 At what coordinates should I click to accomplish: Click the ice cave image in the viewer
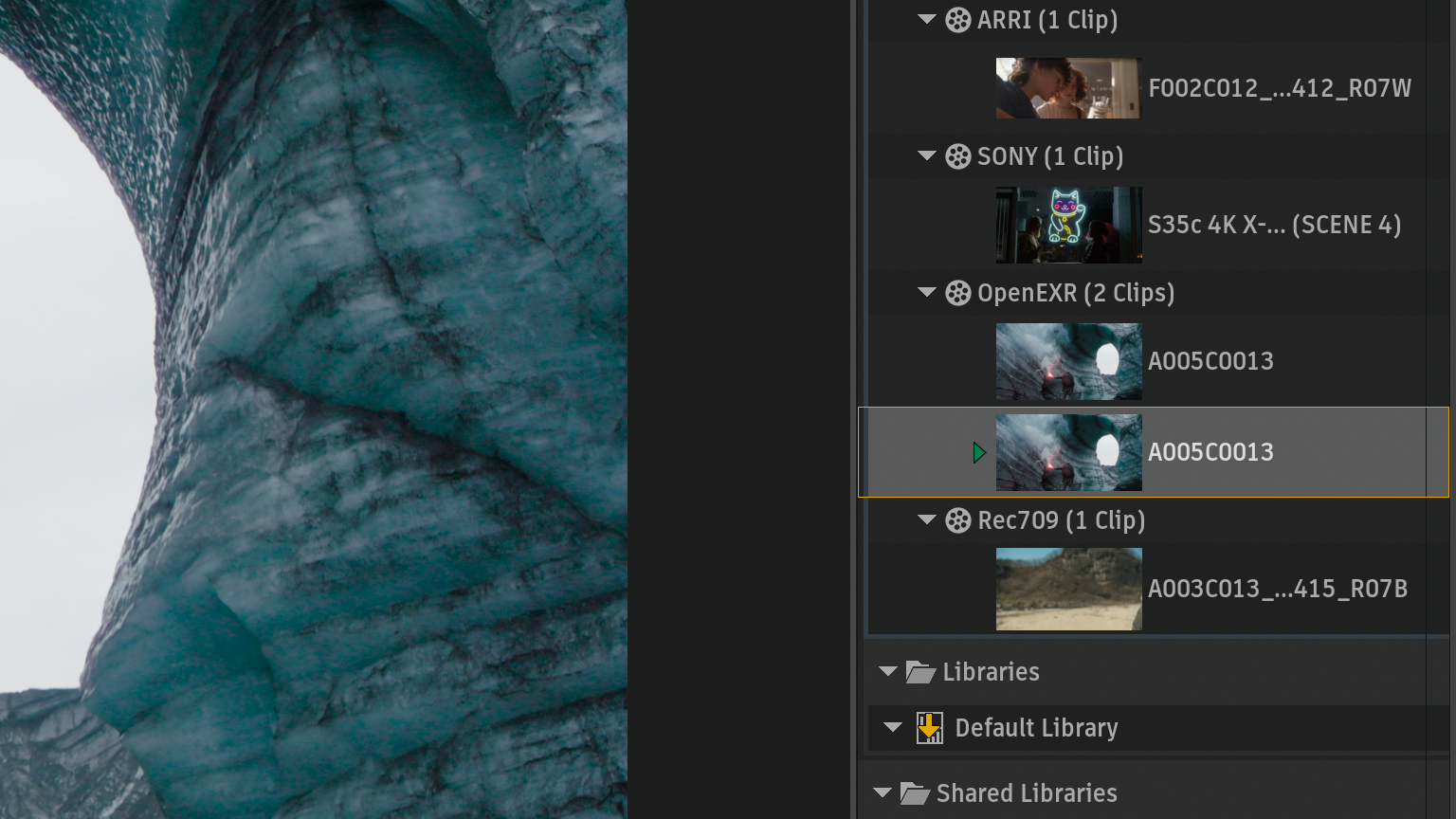point(313,409)
